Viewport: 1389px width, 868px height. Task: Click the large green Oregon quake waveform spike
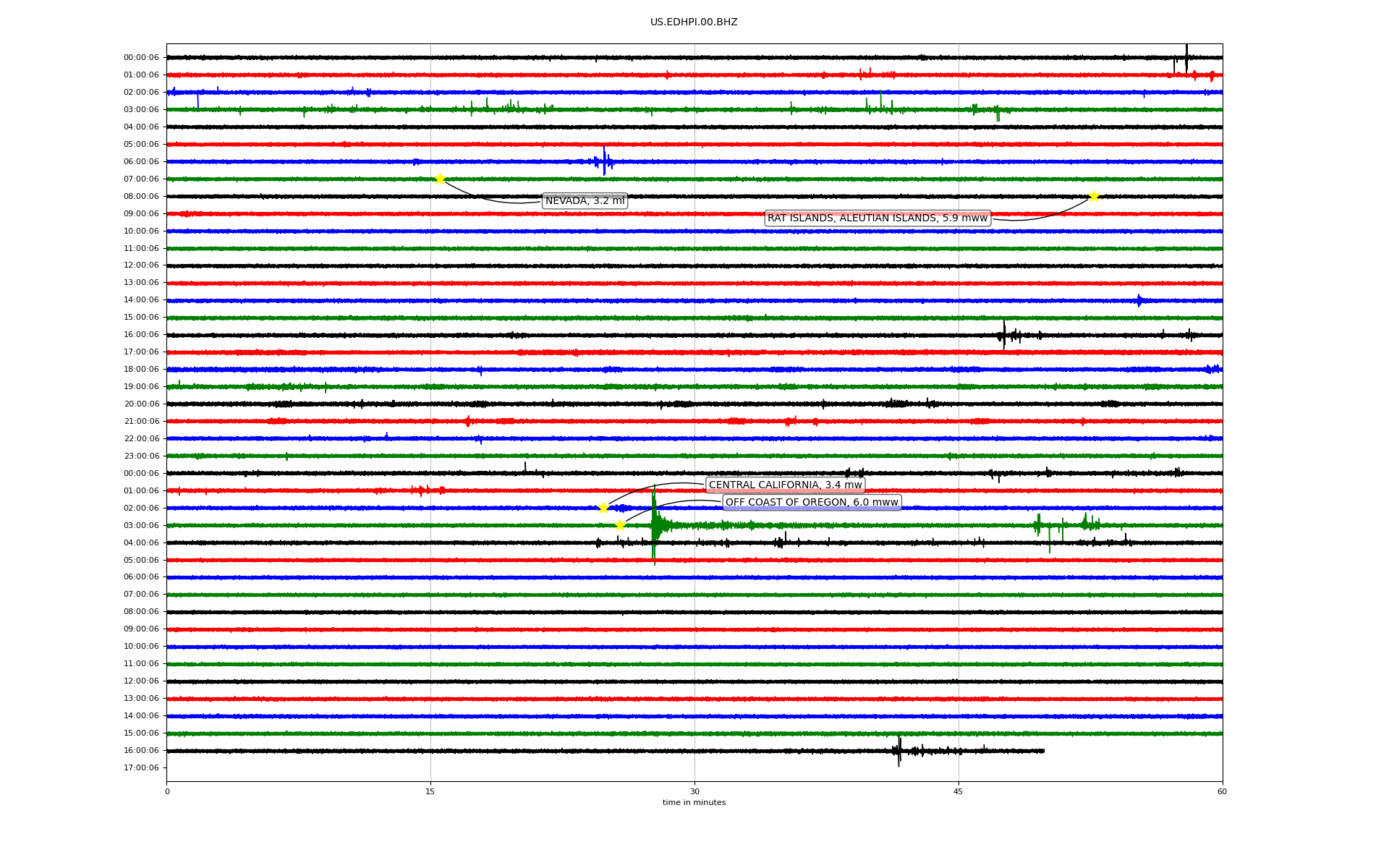654,526
